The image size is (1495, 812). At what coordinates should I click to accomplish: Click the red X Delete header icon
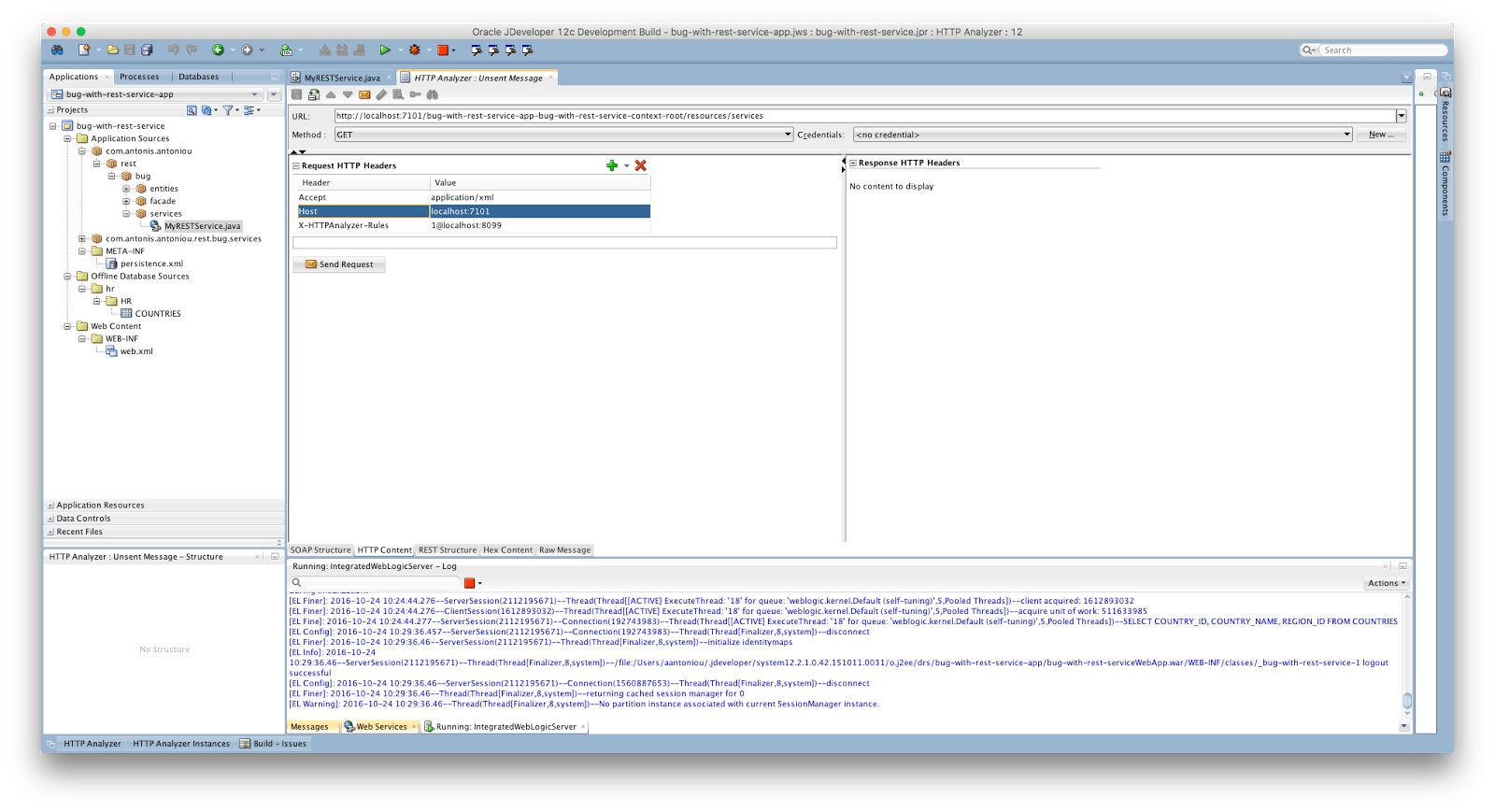pyautogui.click(x=641, y=165)
